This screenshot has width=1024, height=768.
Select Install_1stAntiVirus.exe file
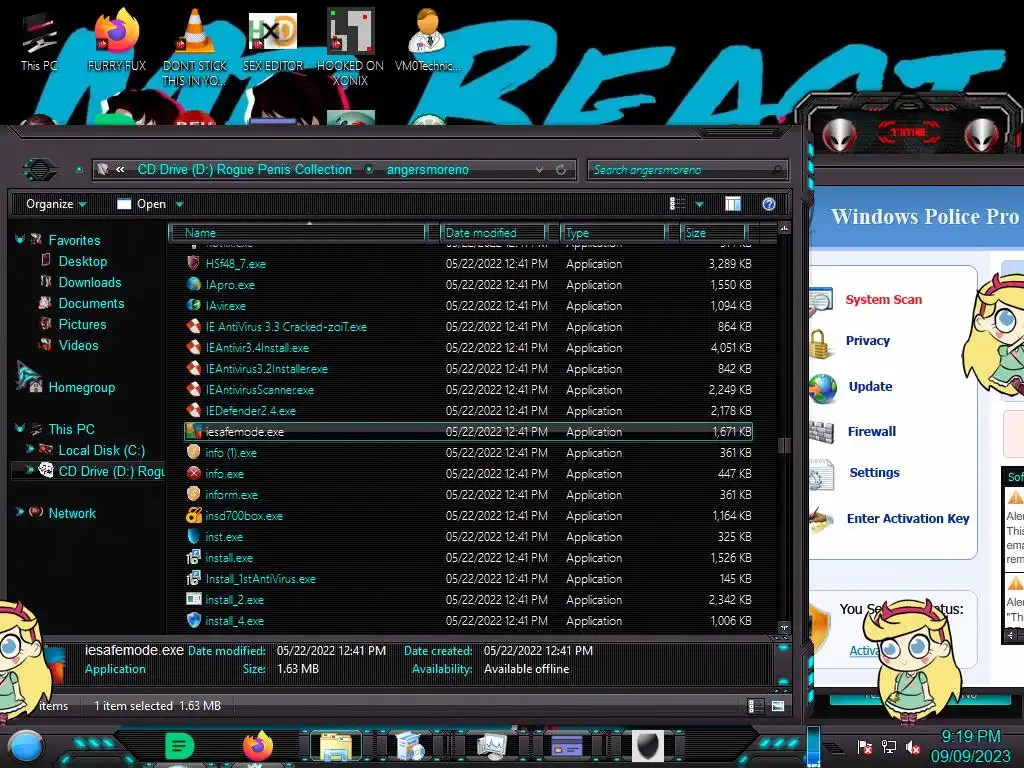pyautogui.click(x=261, y=579)
